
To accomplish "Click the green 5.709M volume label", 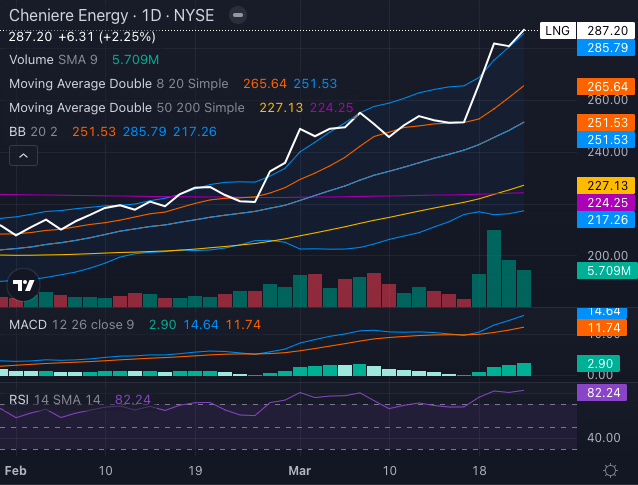I will [x=607, y=270].
